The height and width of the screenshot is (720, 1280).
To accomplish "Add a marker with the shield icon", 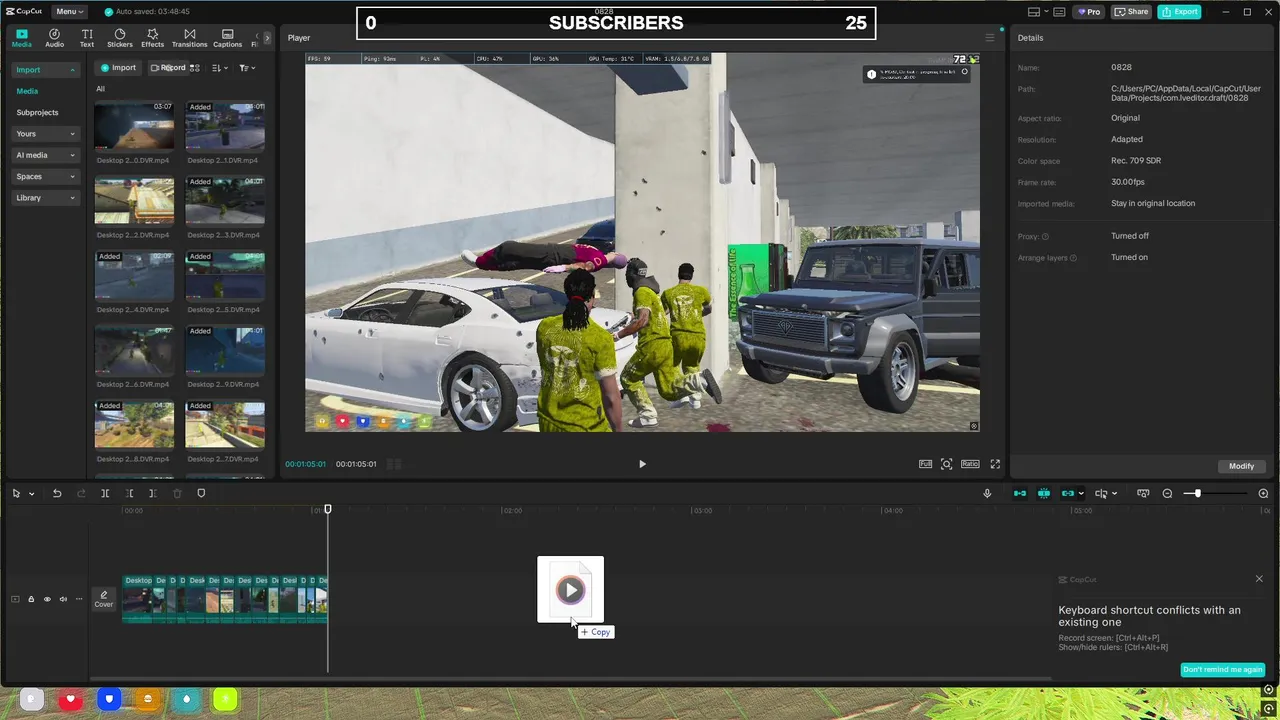I will coord(201,493).
